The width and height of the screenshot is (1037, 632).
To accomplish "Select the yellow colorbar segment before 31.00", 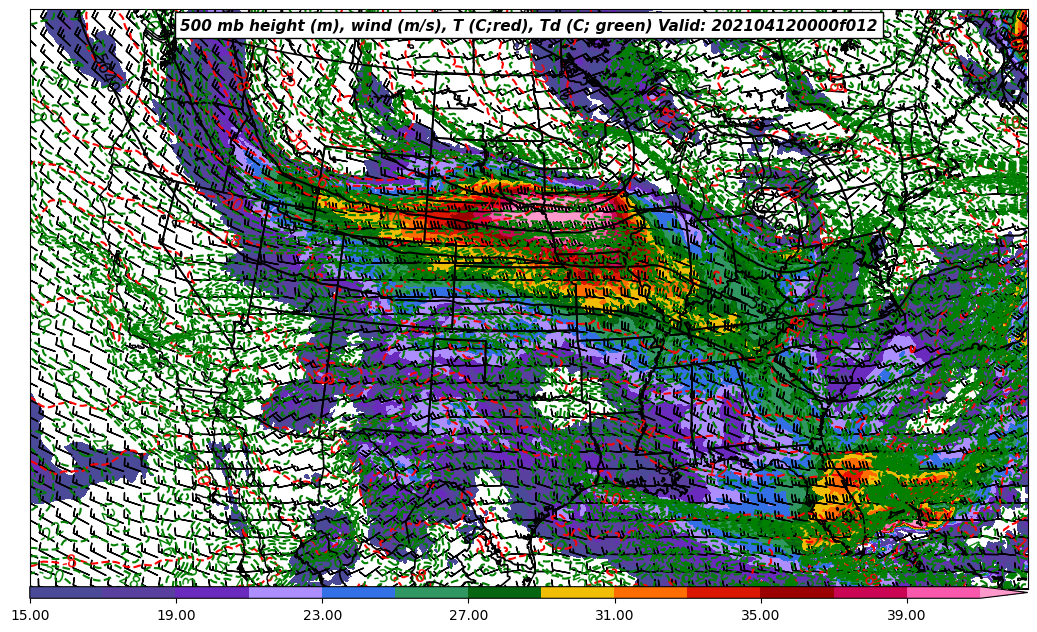I will tap(577, 592).
